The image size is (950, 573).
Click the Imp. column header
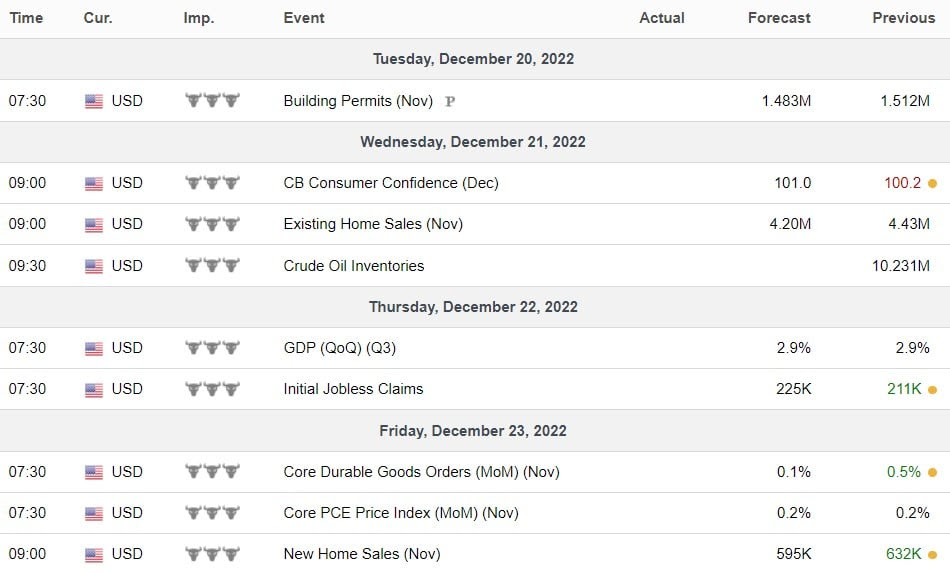(199, 18)
